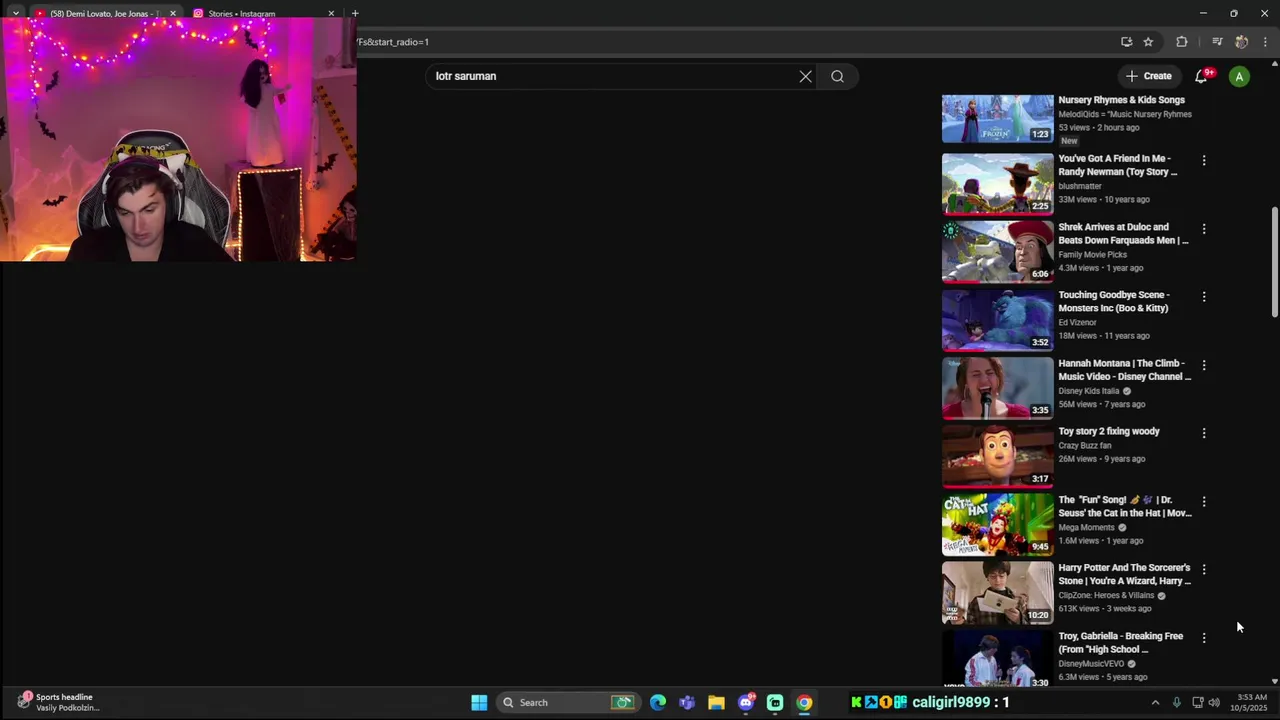Screen dimensions: 1280x720
Task: Open the Frozen nursery rhymes thumbnail
Action: (x=997, y=119)
